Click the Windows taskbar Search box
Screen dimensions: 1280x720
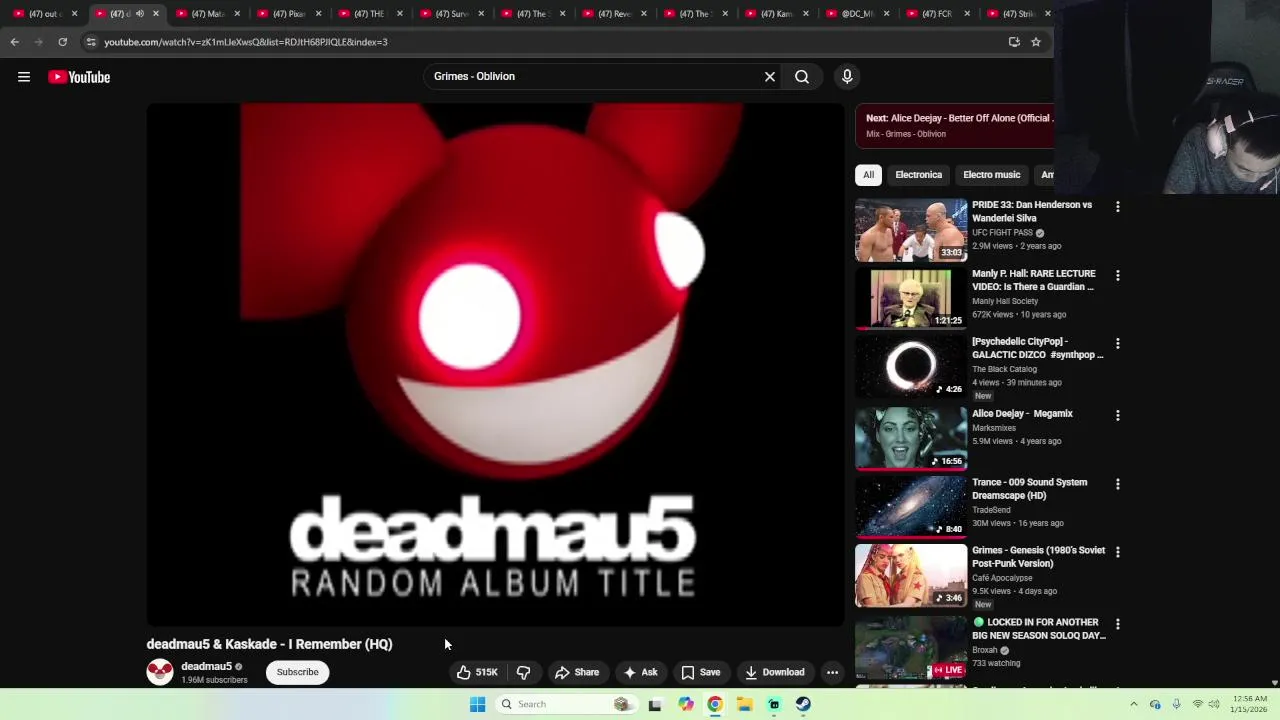point(567,704)
